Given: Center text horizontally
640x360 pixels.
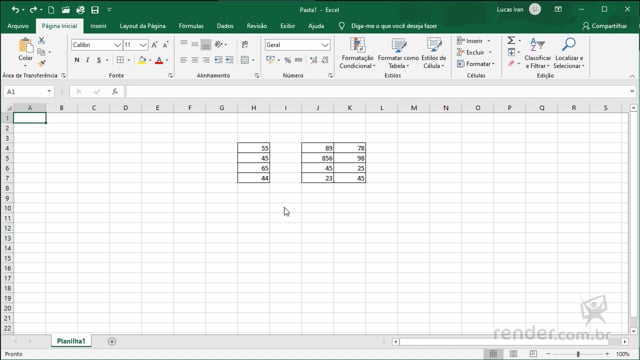Looking at the screenshot, I should tap(195, 60).
